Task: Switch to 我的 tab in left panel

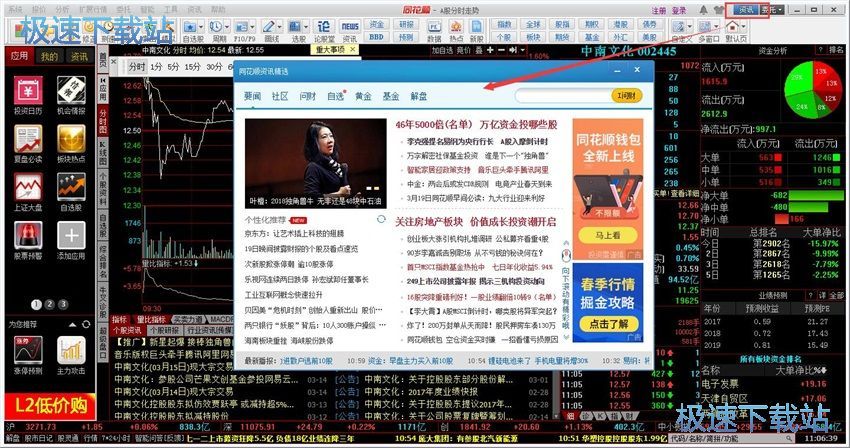Action: coord(49,56)
